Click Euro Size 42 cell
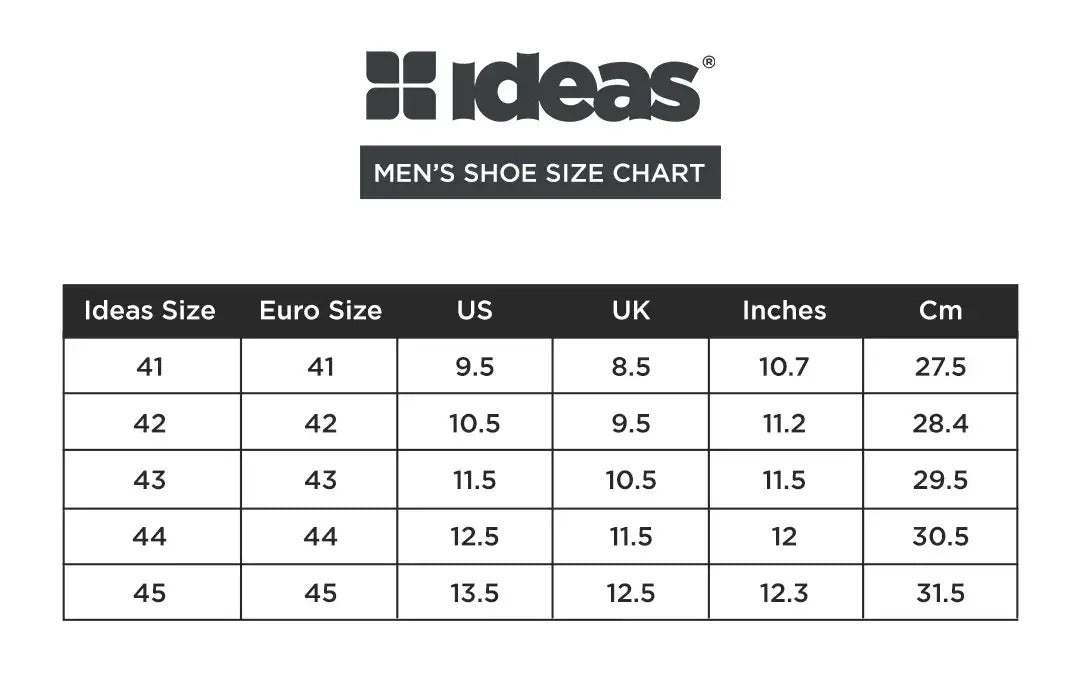This screenshot has height=696, width=1080. click(320, 423)
